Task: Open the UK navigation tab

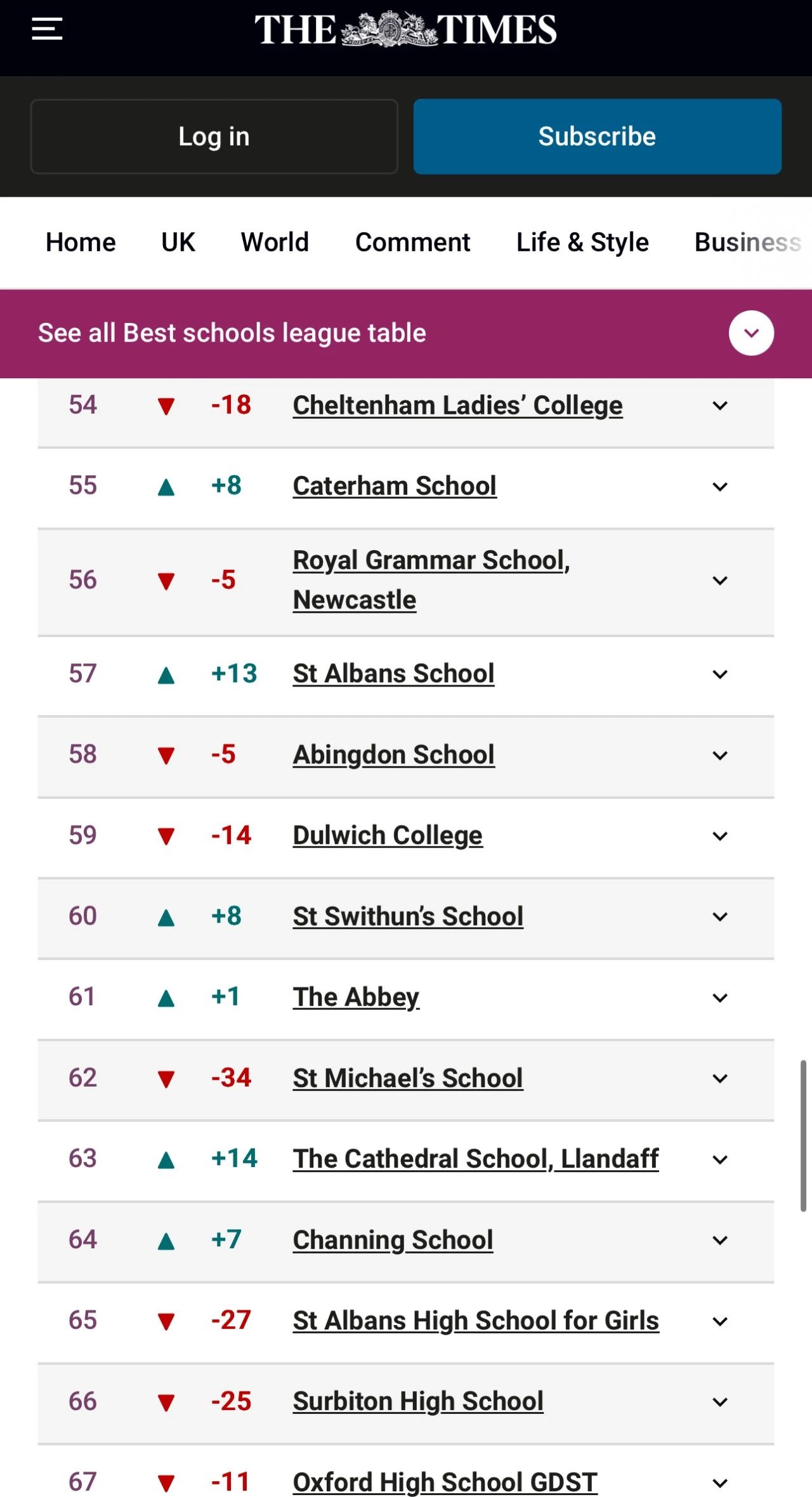Action: (x=178, y=242)
